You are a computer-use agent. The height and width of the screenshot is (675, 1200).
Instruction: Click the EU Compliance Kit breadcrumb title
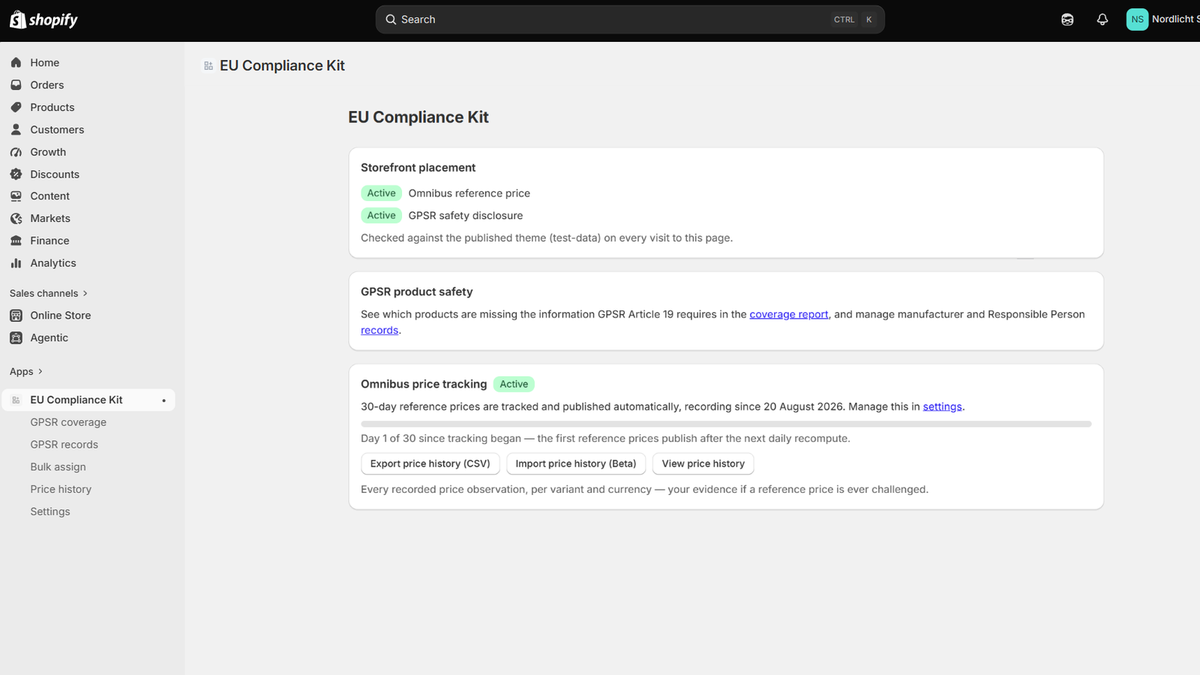[x=282, y=66]
